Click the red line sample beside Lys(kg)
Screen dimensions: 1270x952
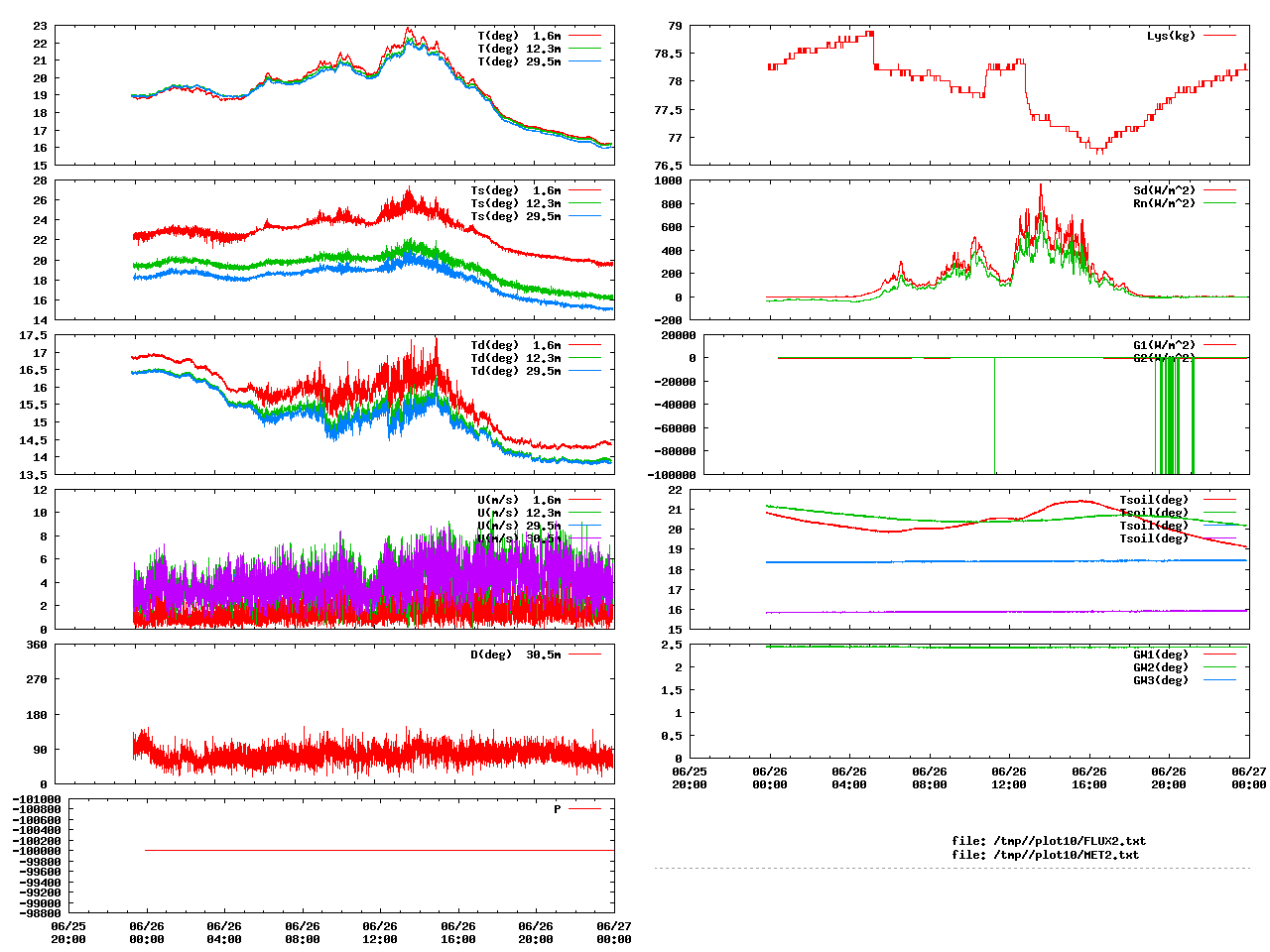pyautogui.click(x=1220, y=36)
